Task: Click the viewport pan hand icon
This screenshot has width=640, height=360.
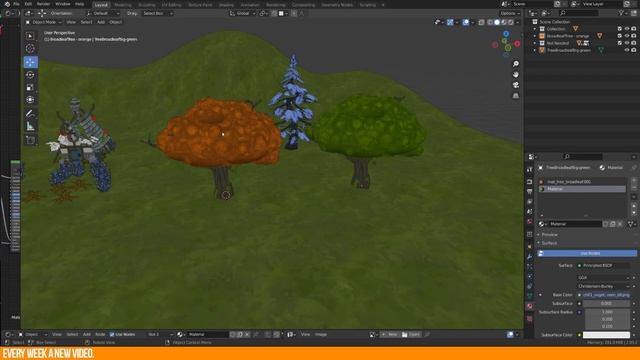Action: [516, 75]
